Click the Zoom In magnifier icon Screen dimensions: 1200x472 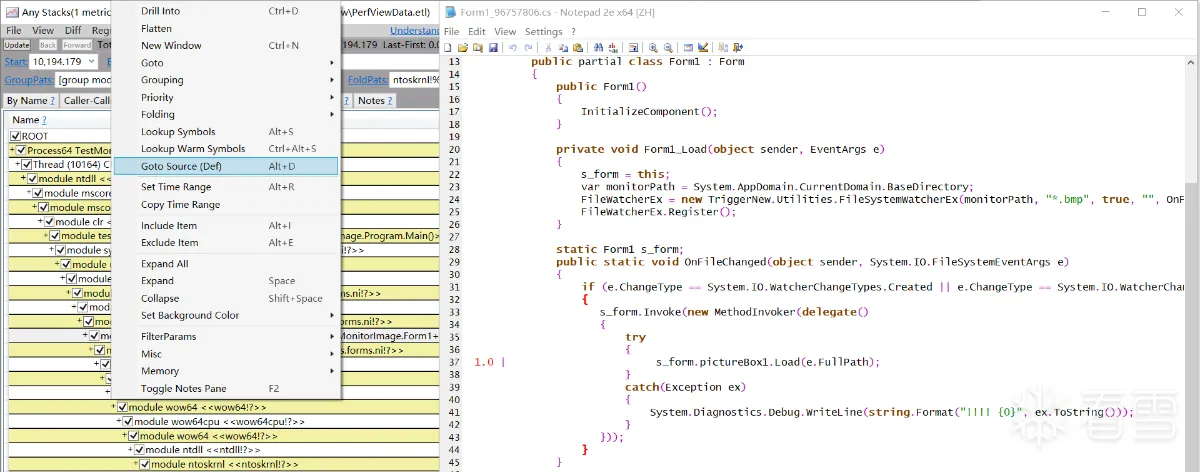tap(652, 47)
